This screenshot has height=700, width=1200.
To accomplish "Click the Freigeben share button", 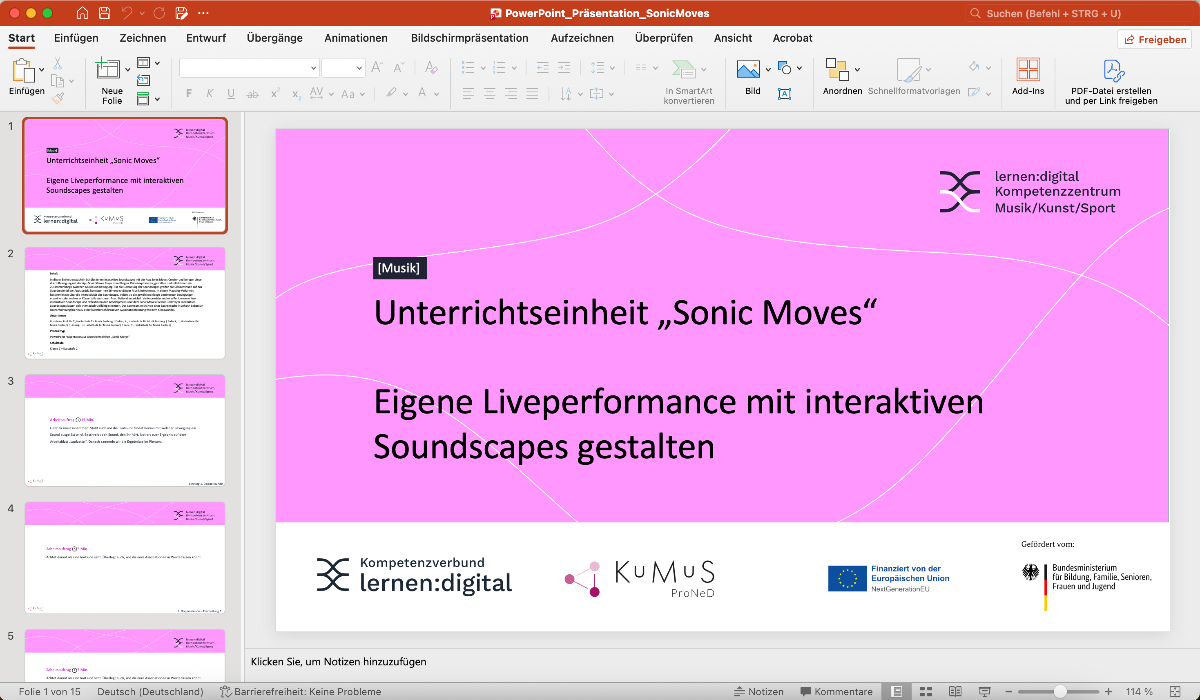I will (x=1154, y=39).
